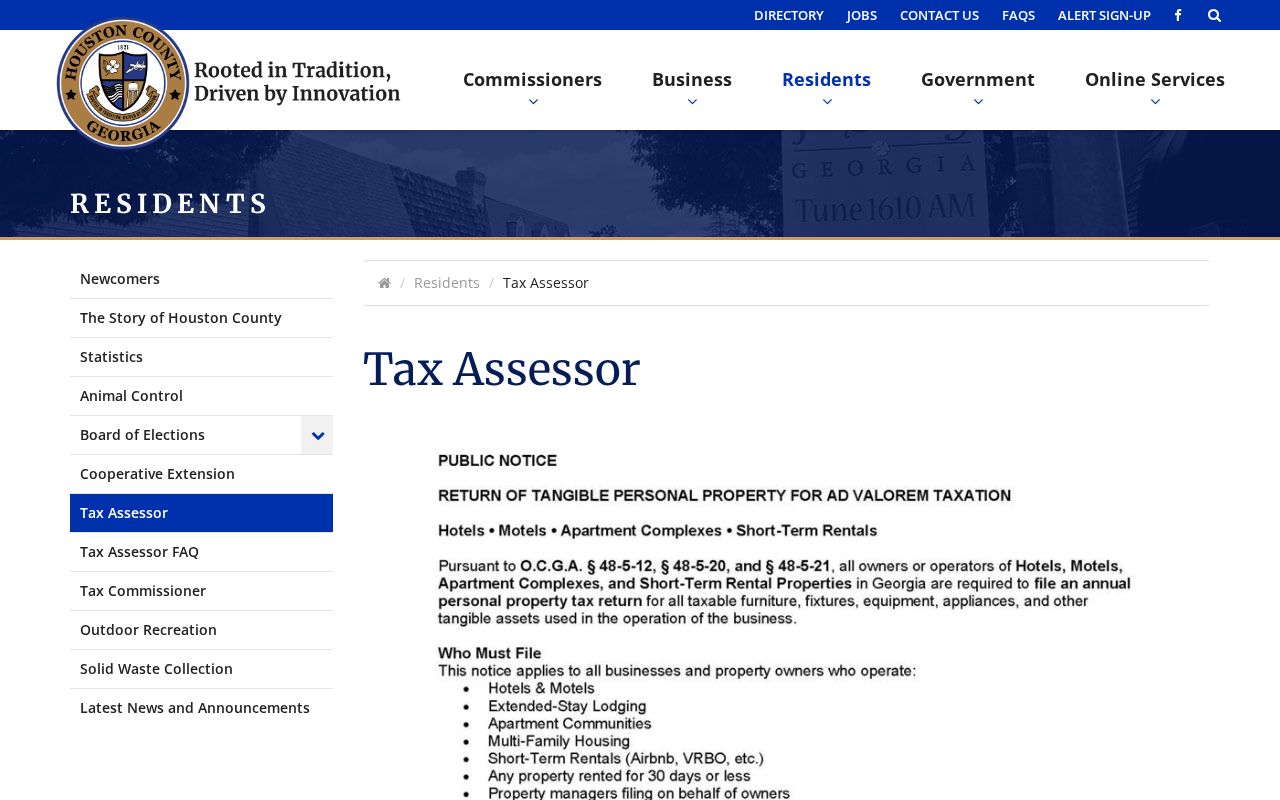Expand the Online Services dropdown chevron
The image size is (1280, 800).
coord(1155,101)
